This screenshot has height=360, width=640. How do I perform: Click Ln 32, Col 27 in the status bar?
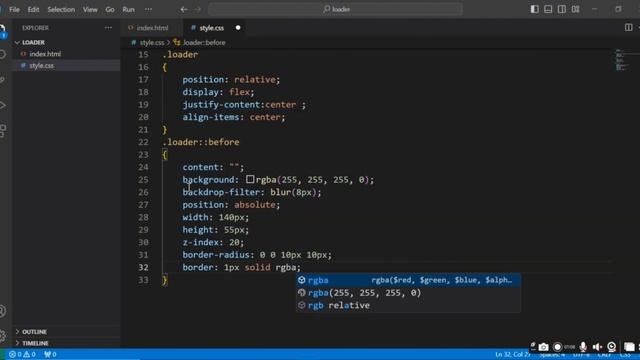click(x=512, y=354)
